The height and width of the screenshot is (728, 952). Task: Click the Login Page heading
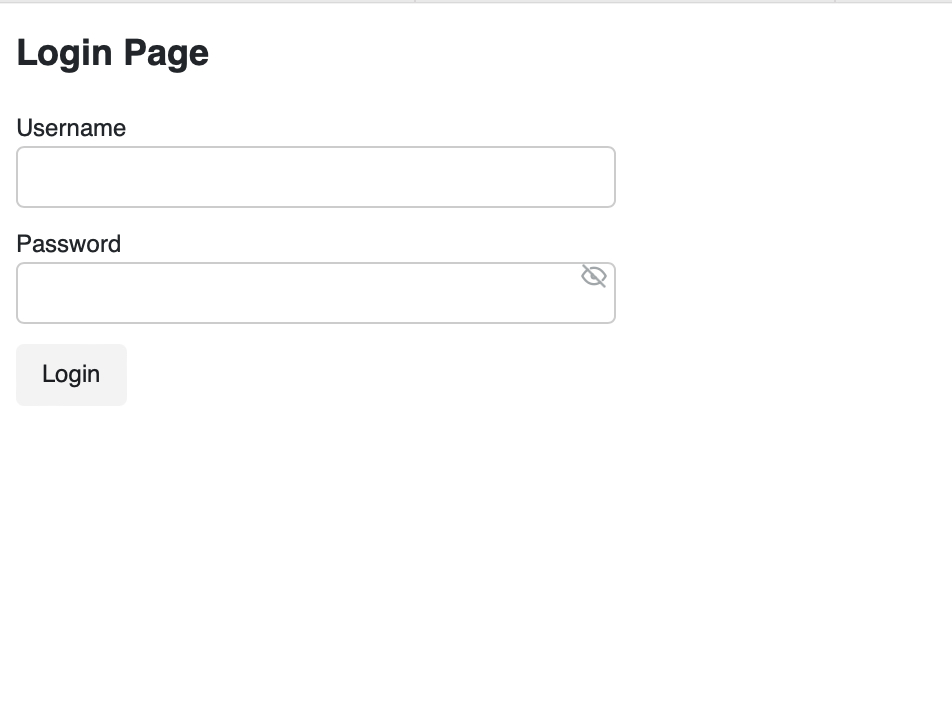coord(113,53)
